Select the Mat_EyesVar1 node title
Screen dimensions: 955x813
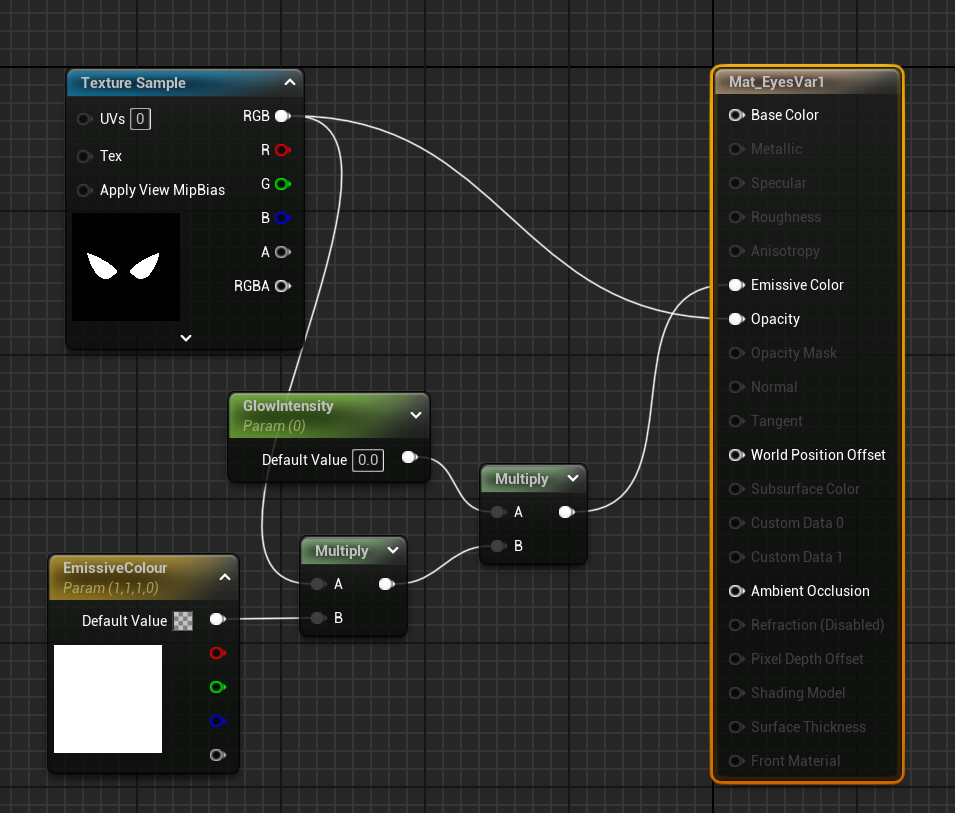[x=776, y=82]
